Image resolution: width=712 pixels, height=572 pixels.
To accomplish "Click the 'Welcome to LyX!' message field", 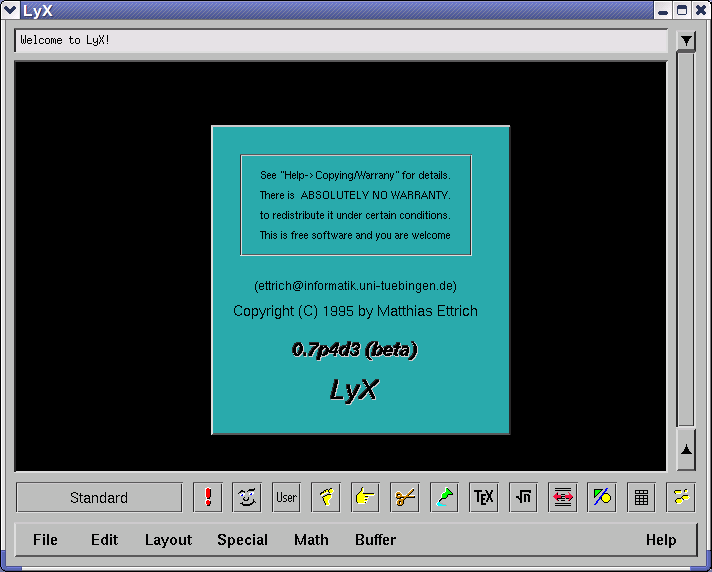I will (x=341, y=40).
